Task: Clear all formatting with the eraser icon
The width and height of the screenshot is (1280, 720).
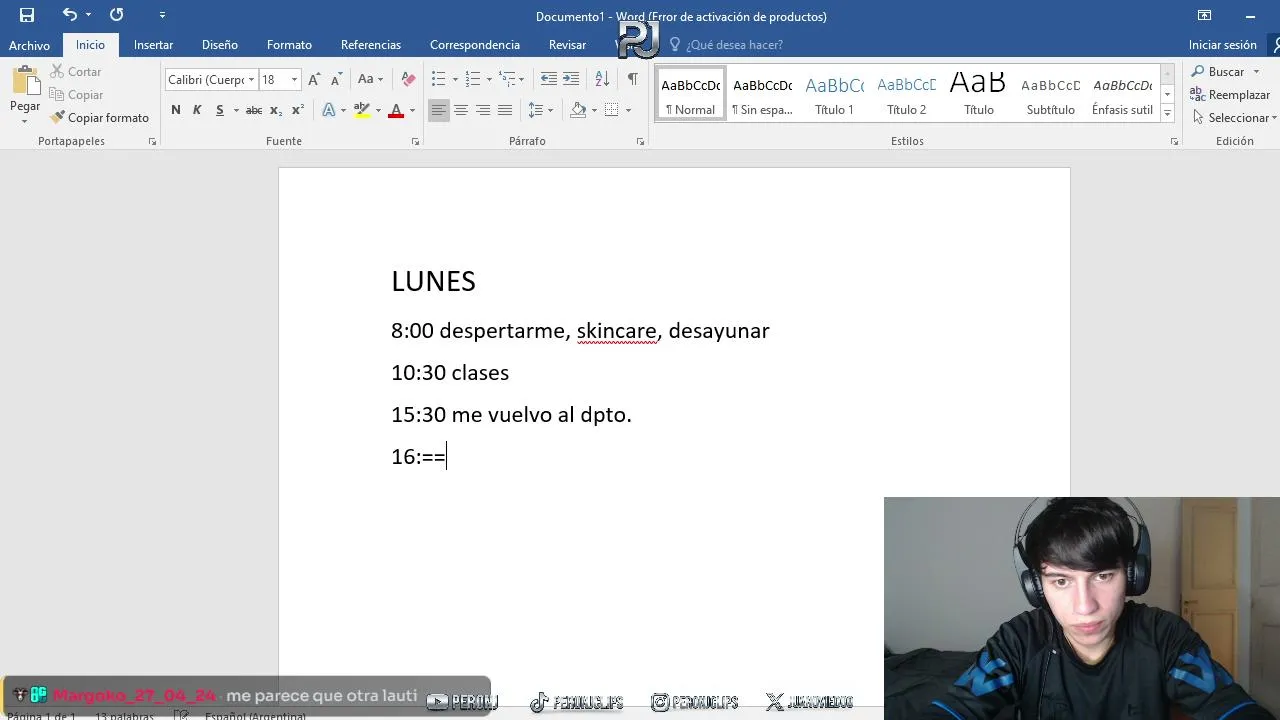Action: 408,80
